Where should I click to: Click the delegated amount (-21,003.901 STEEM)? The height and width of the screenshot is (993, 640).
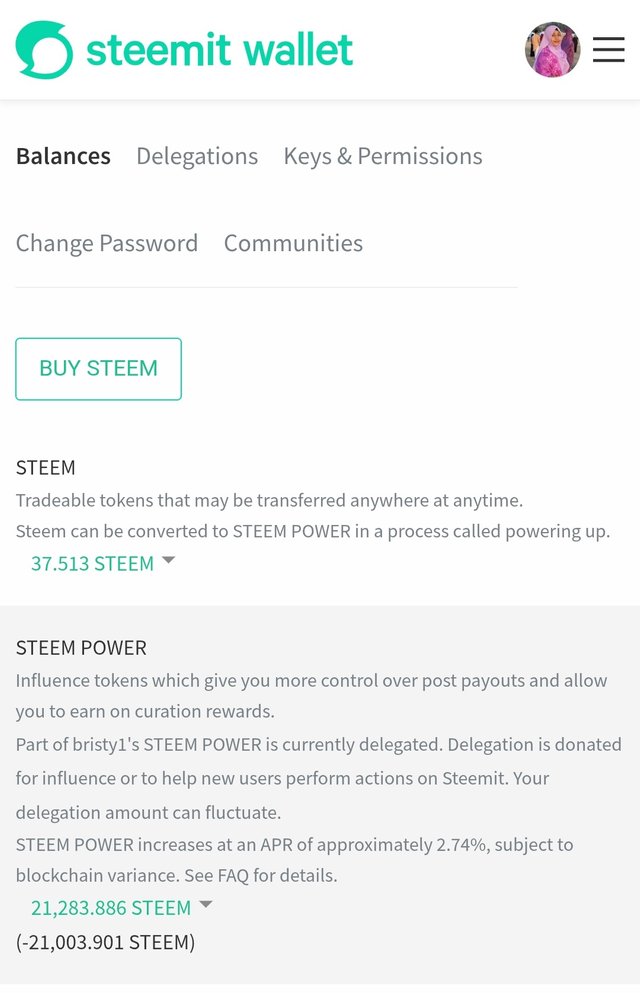(x=105, y=942)
